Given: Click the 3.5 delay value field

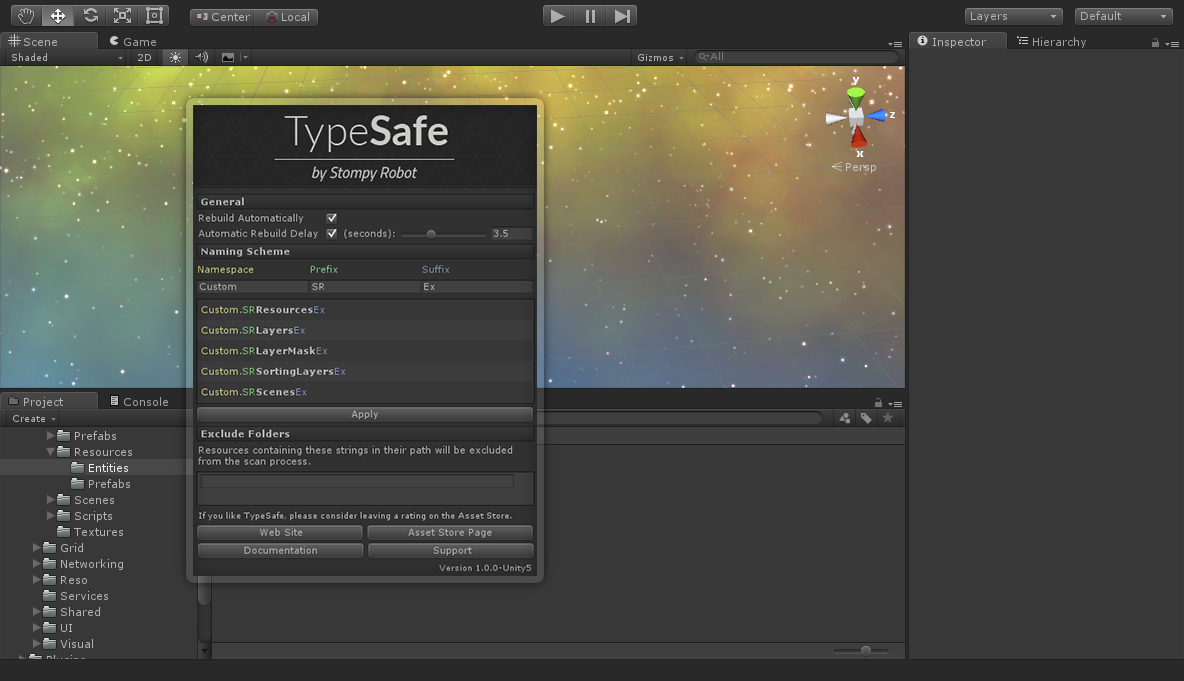Looking at the screenshot, I should 511,234.
